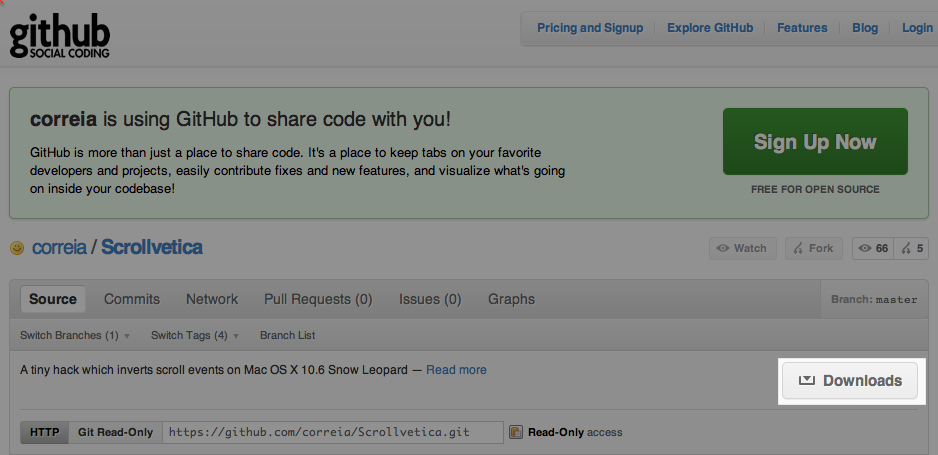Click the smiley avatar beside correia

17,248
